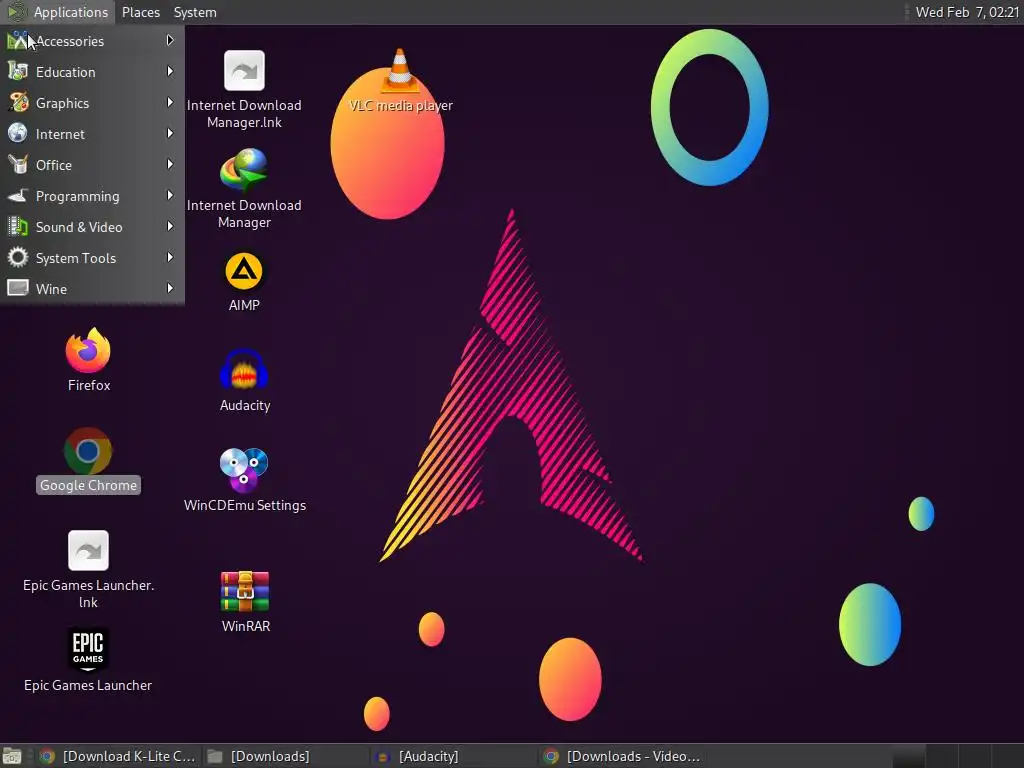Launch Google Chrome desktop icon
The image size is (1024, 768).
[88, 451]
